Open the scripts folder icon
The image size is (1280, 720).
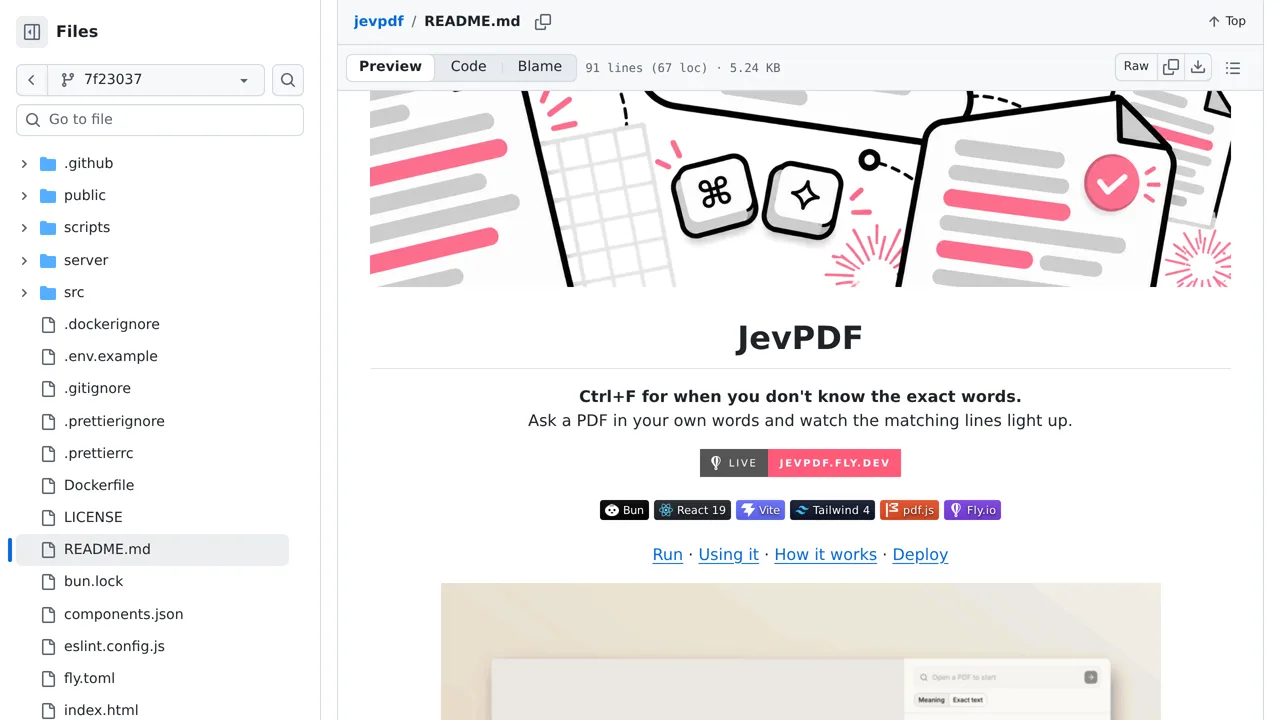pyautogui.click(x=48, y=227)
